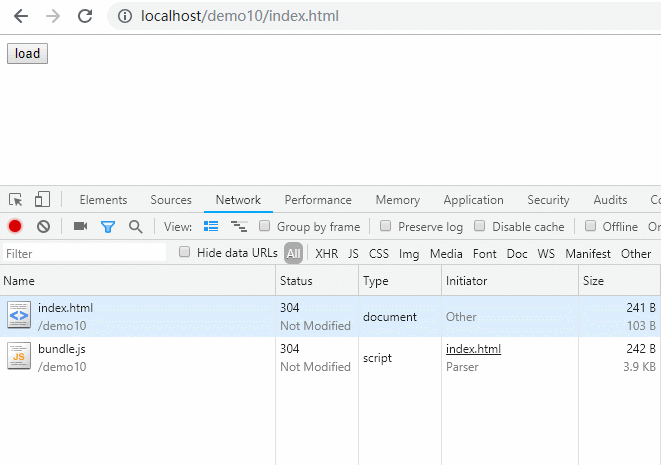Focus the Filter text field

[84, 253]
